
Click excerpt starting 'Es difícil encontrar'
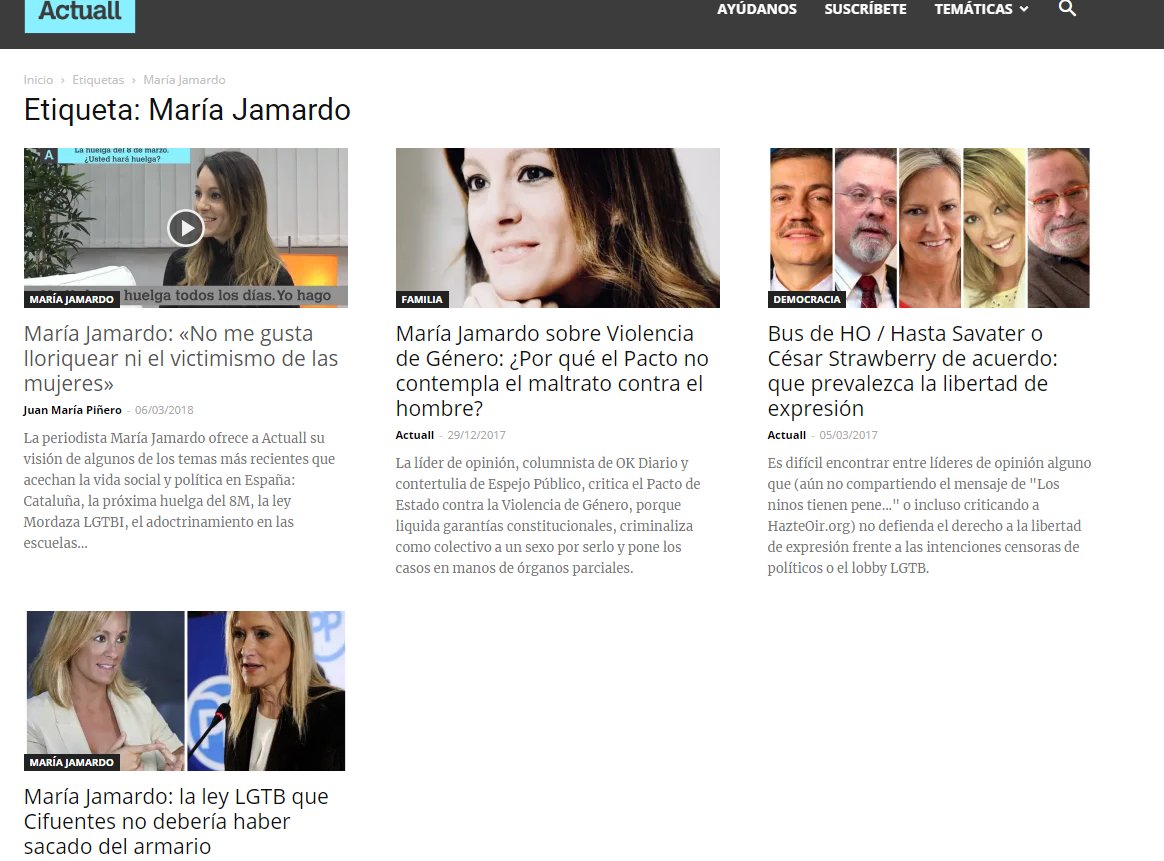coord(929,516)
